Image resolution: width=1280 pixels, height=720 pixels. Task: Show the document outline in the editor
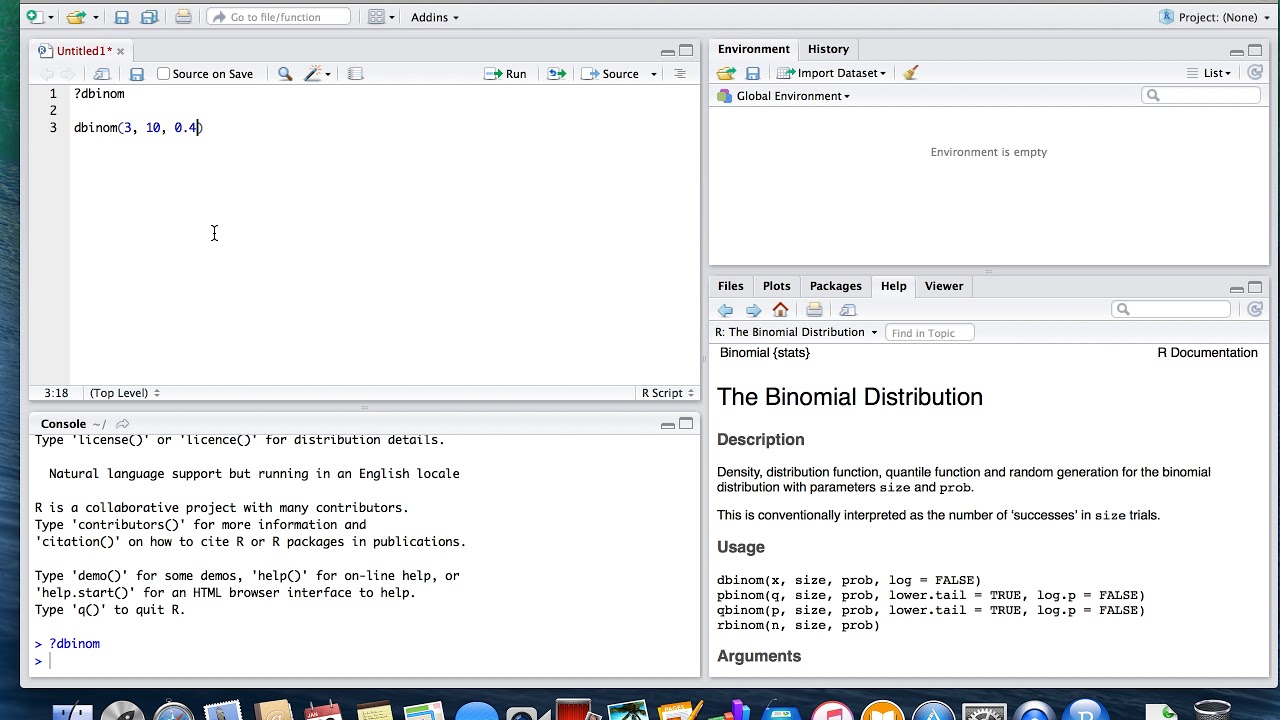click(680, 74)
